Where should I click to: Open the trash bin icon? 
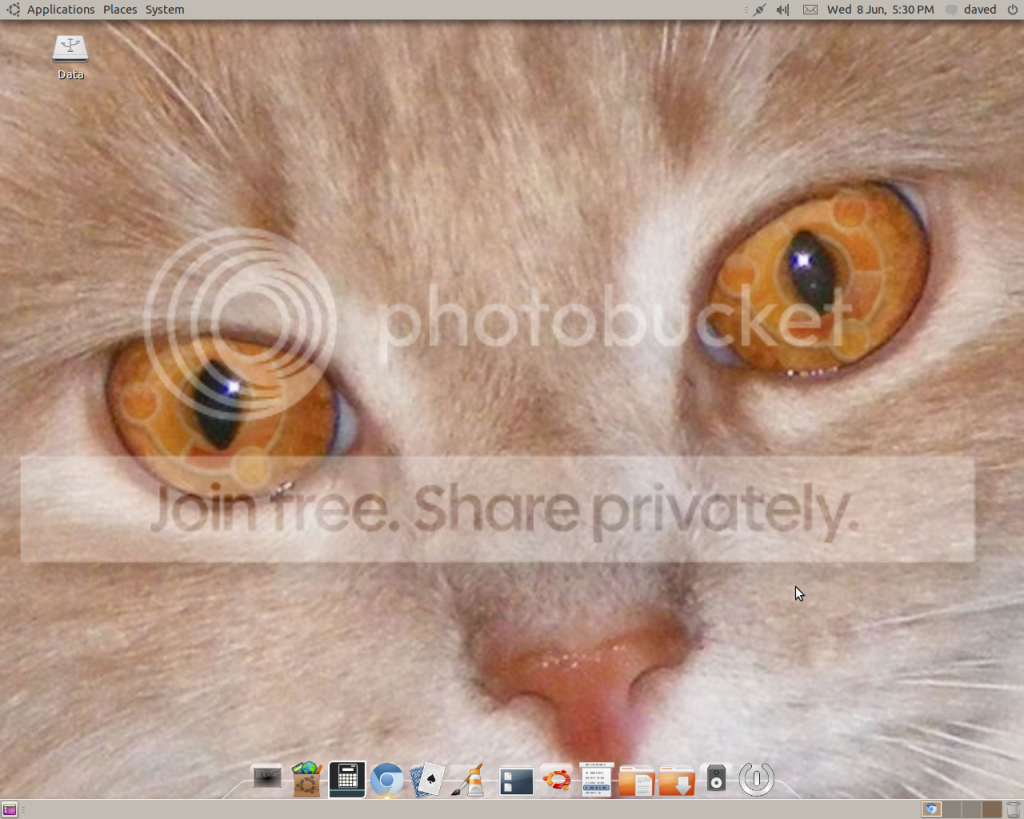(x=1013, y=810)
